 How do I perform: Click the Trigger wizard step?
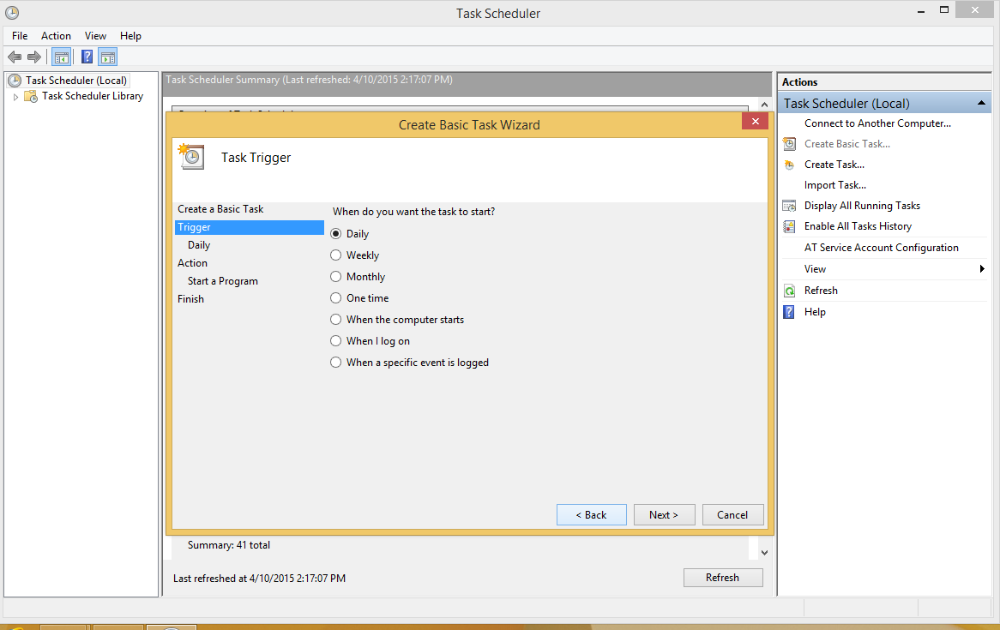click(249, 228)
